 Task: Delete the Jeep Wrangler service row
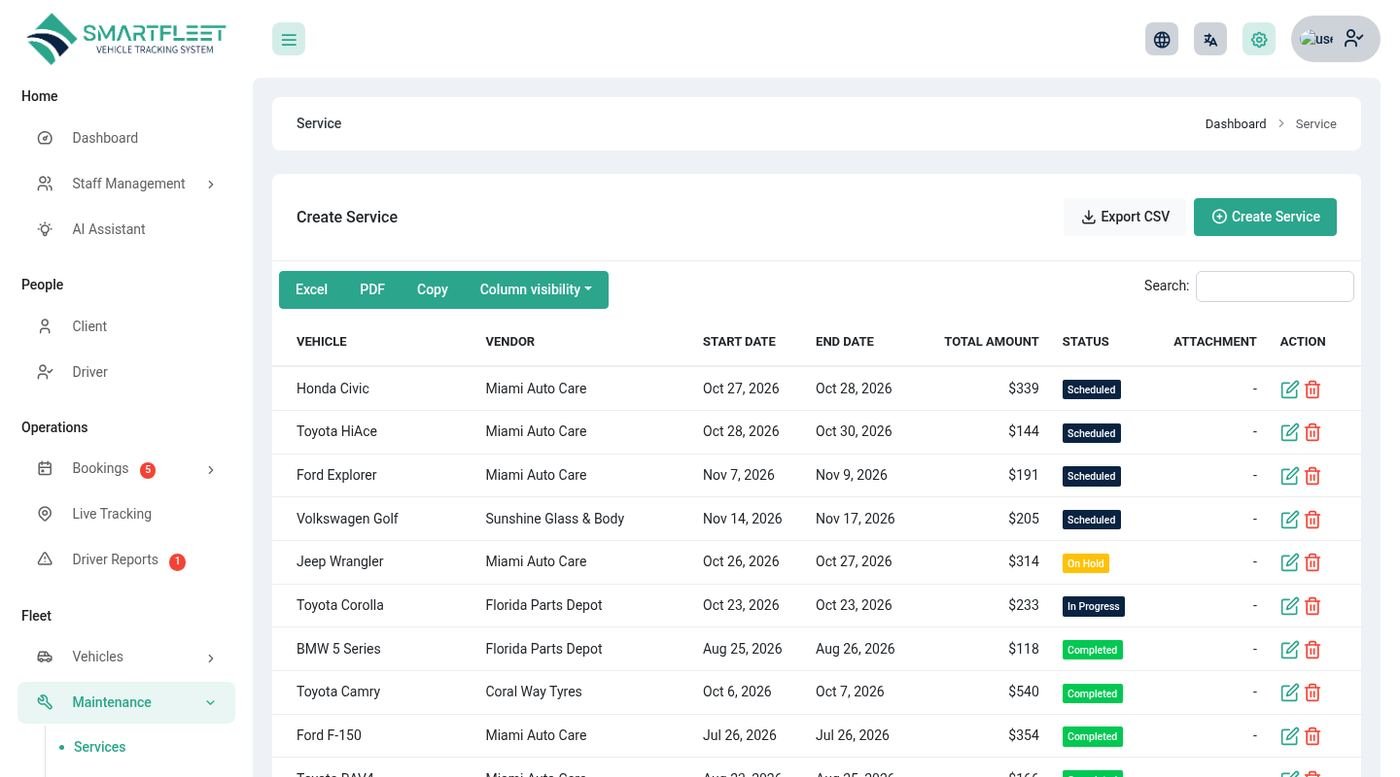(x=1313, y=562)
